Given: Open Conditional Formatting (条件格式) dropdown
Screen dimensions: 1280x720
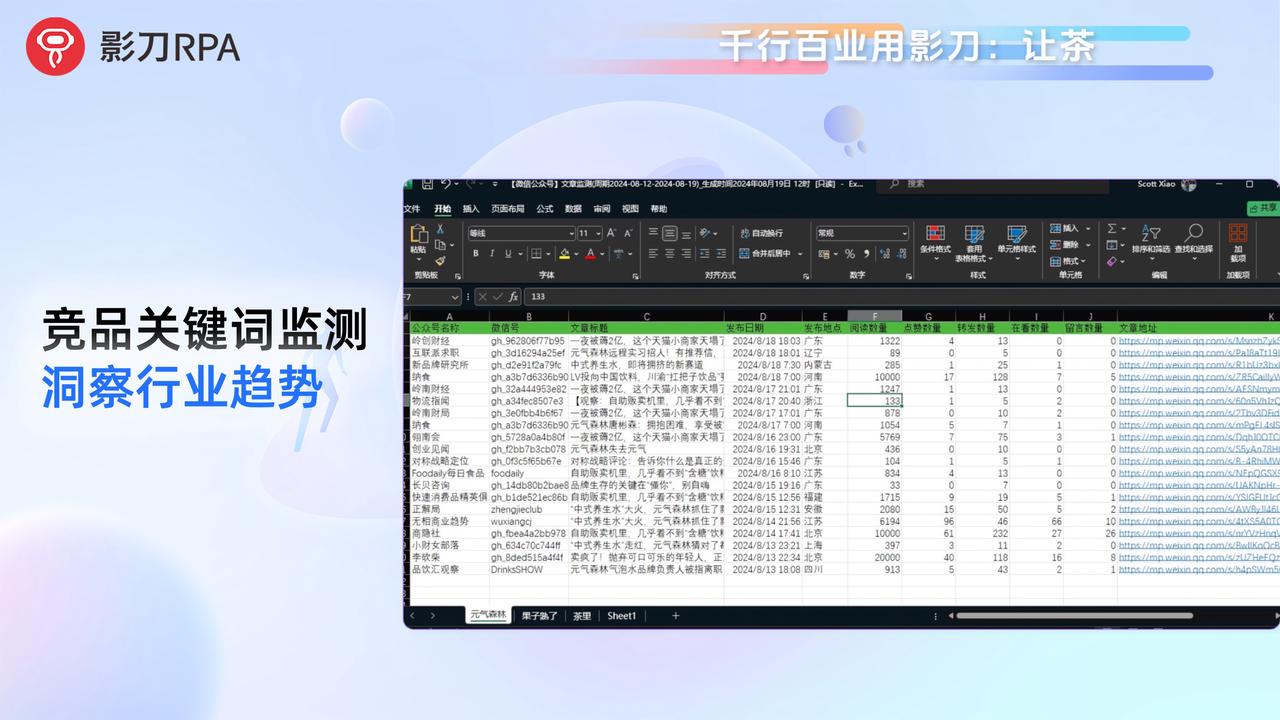Looking at the screenshot, I should pyautogui.click(x=935, y=244).
